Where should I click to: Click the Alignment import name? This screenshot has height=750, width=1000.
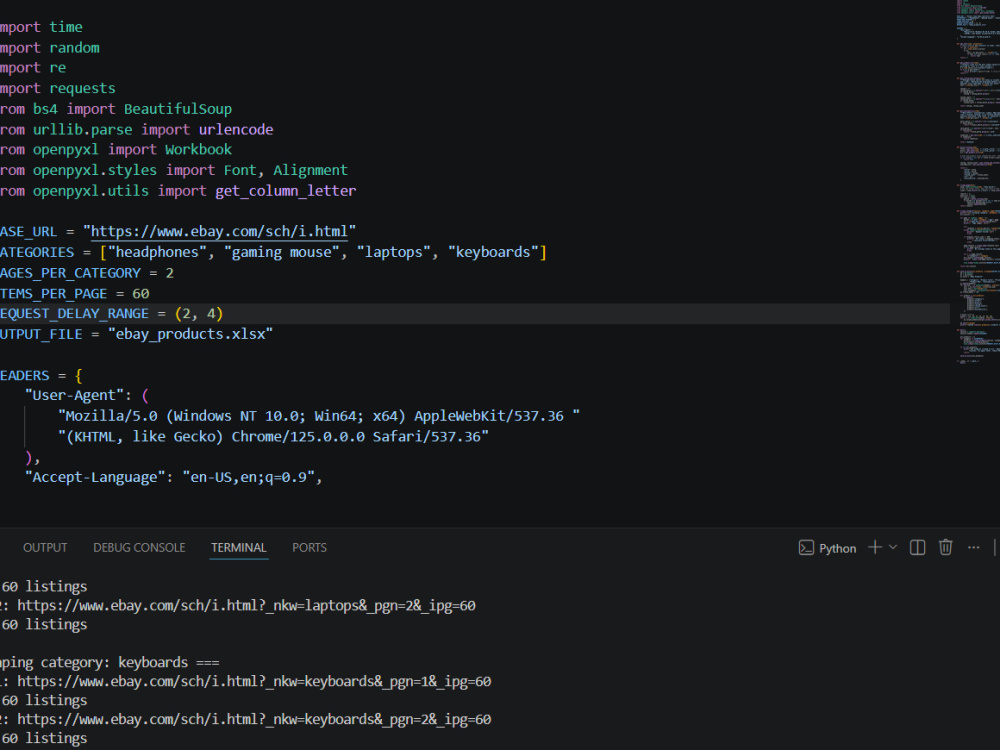click(311, 170)
